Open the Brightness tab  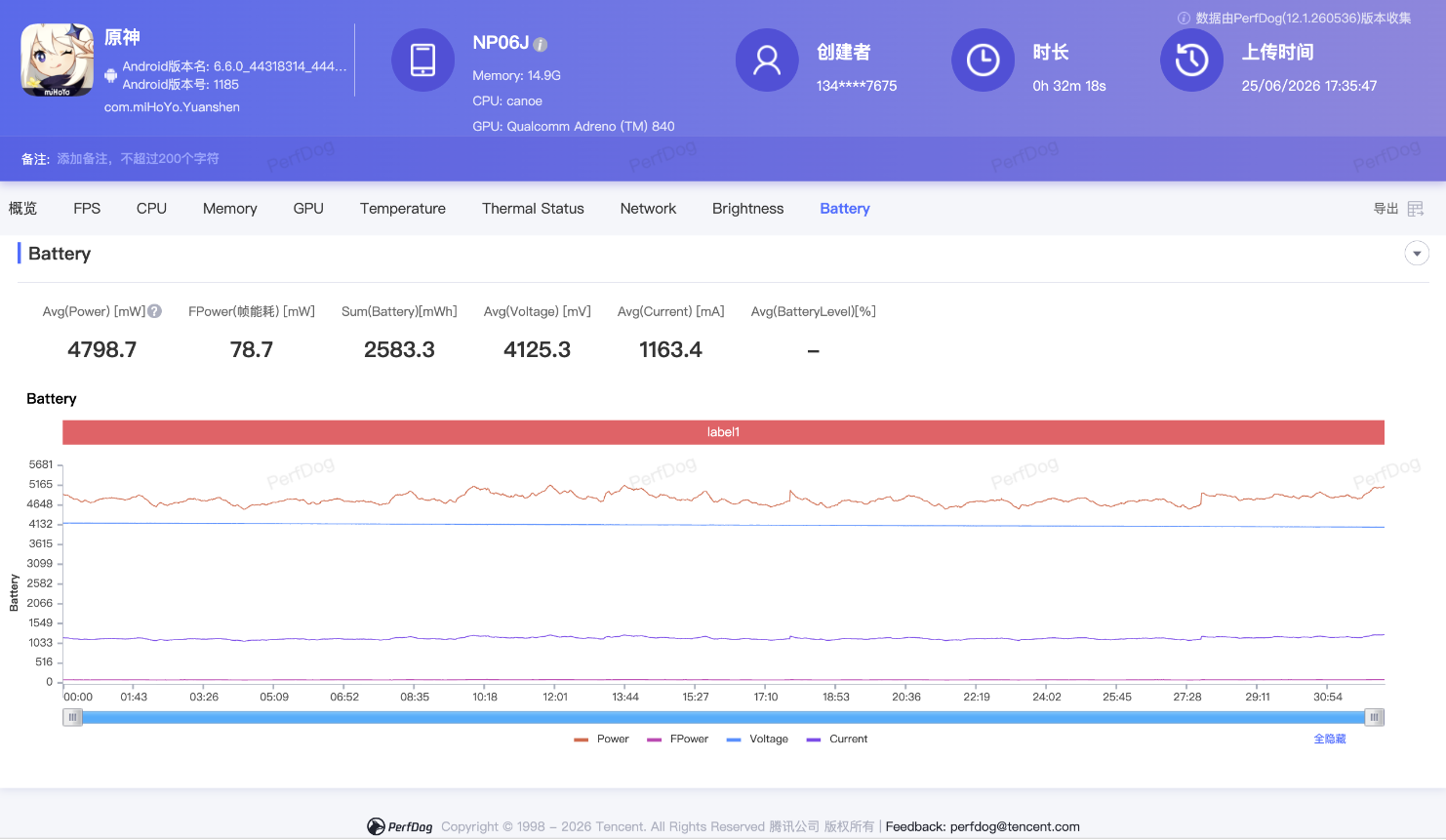point(748,209)
